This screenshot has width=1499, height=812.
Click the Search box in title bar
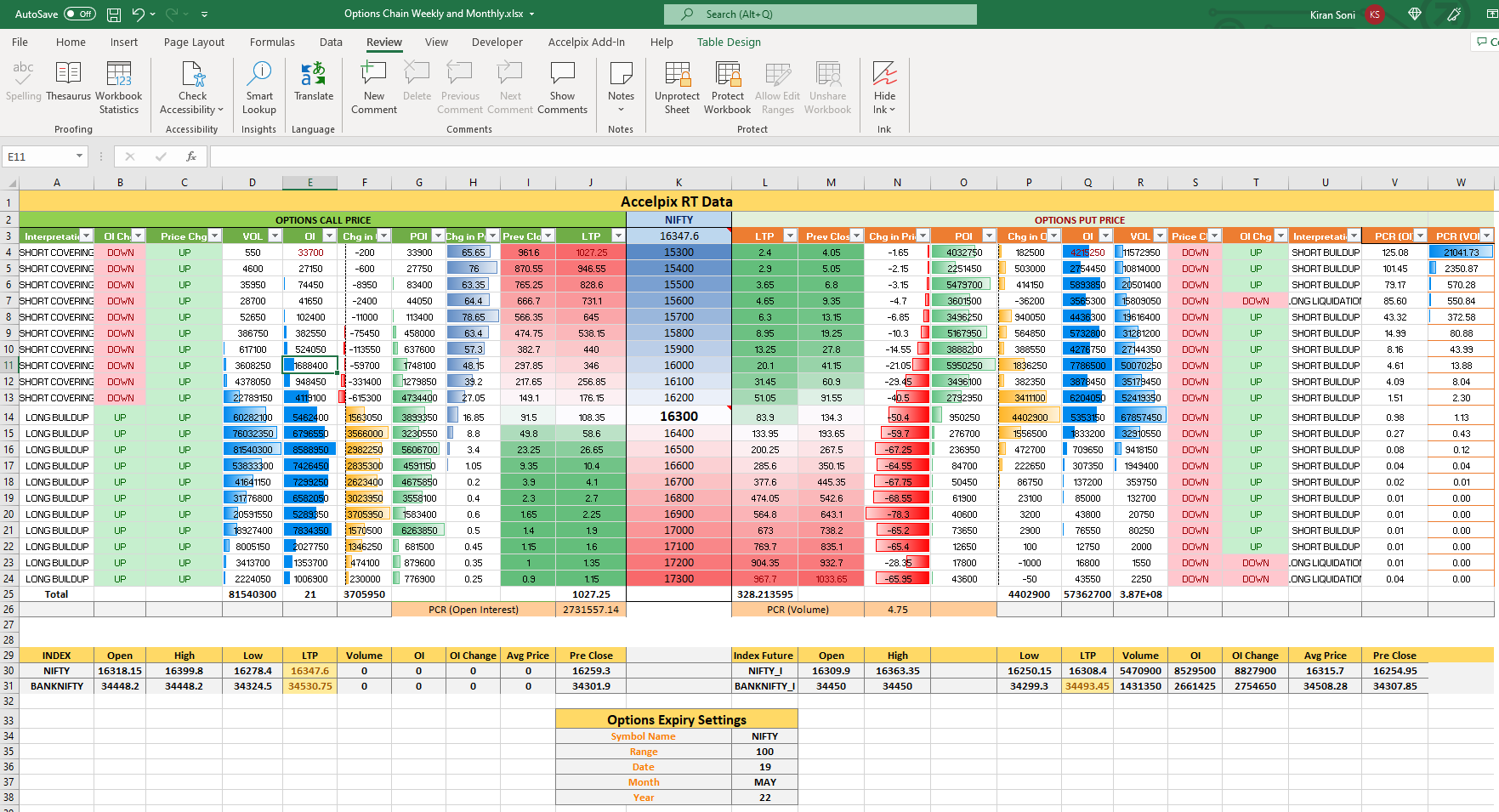[820, 14]
